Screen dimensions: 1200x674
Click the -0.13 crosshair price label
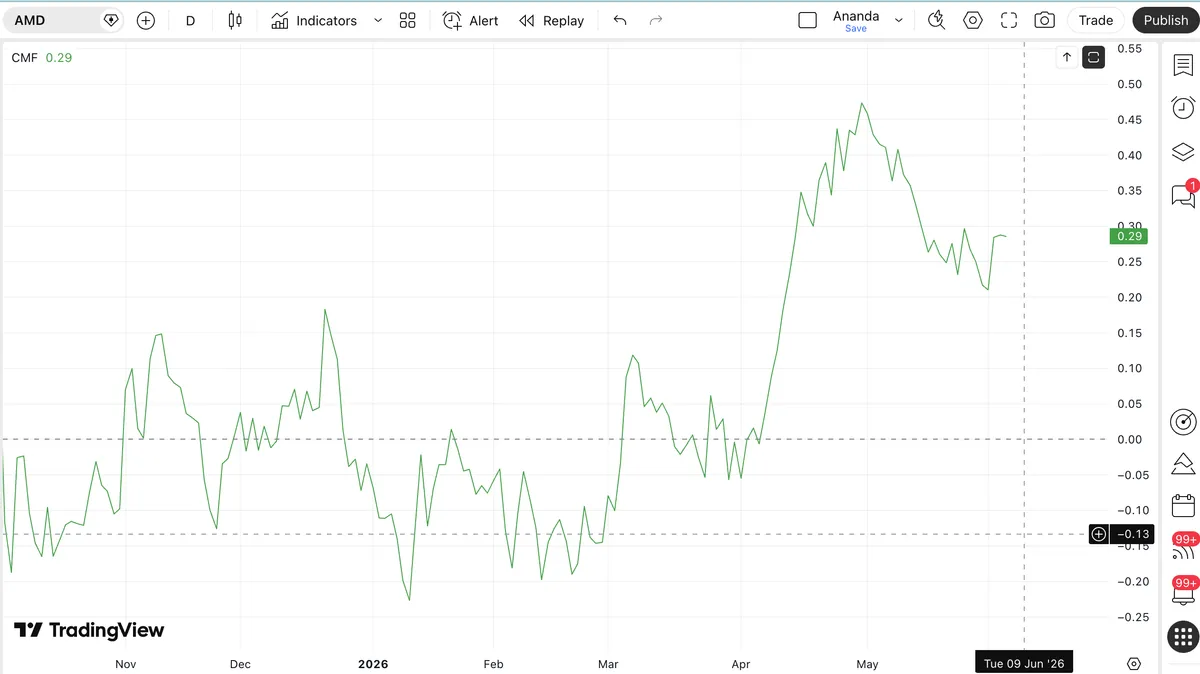(x=1133, y=534)
